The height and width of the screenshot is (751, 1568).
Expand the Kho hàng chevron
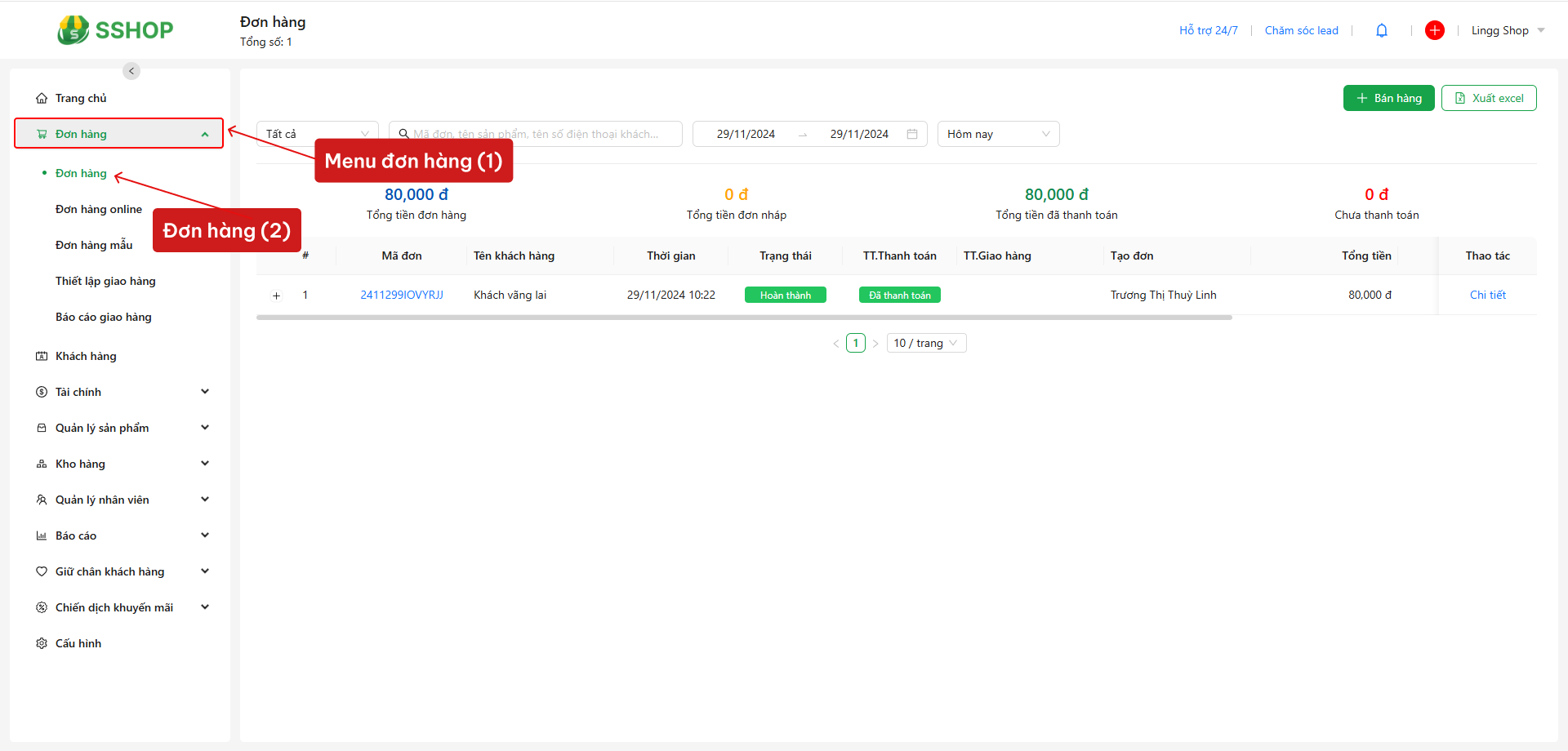tap(205, 464)
